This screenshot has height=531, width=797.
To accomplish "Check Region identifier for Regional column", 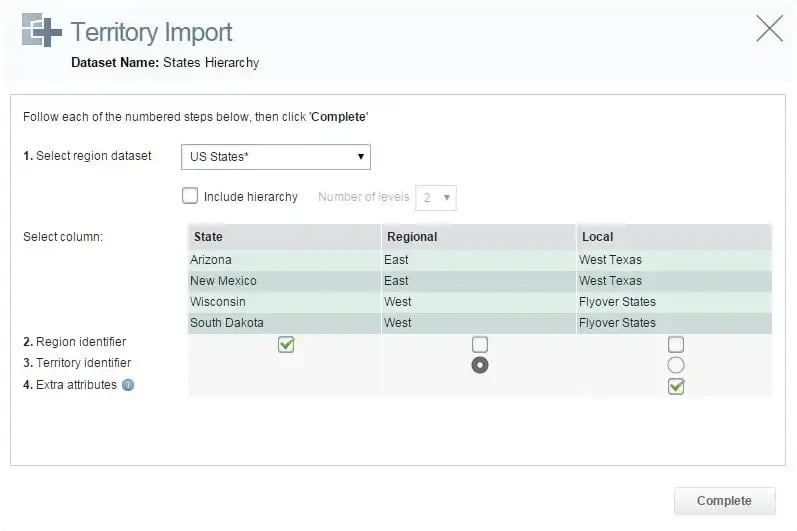I will click(x=480, y=344).
